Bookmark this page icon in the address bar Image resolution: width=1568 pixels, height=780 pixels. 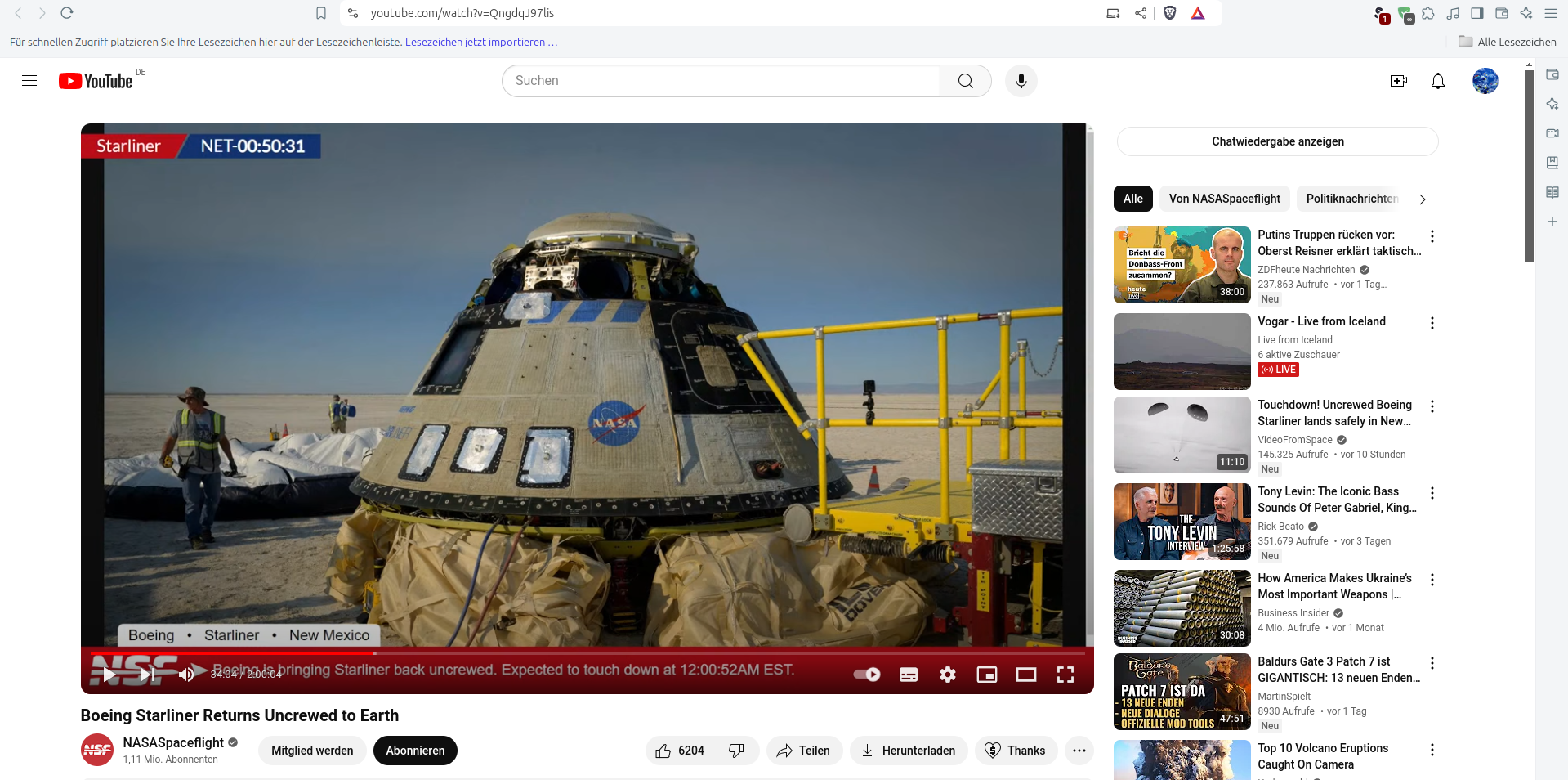tap(321, 13)
